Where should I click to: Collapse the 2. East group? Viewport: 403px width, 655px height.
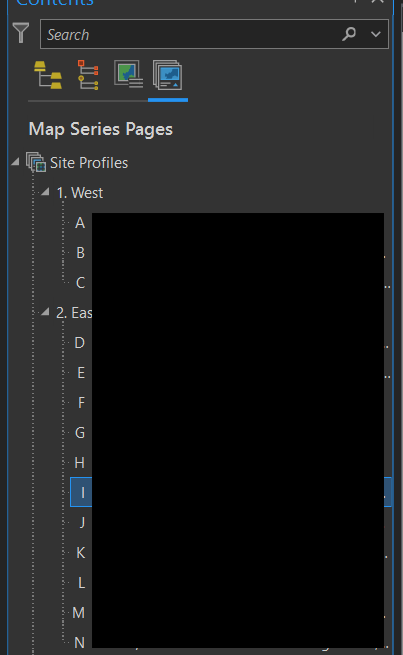tap(45, 312)
